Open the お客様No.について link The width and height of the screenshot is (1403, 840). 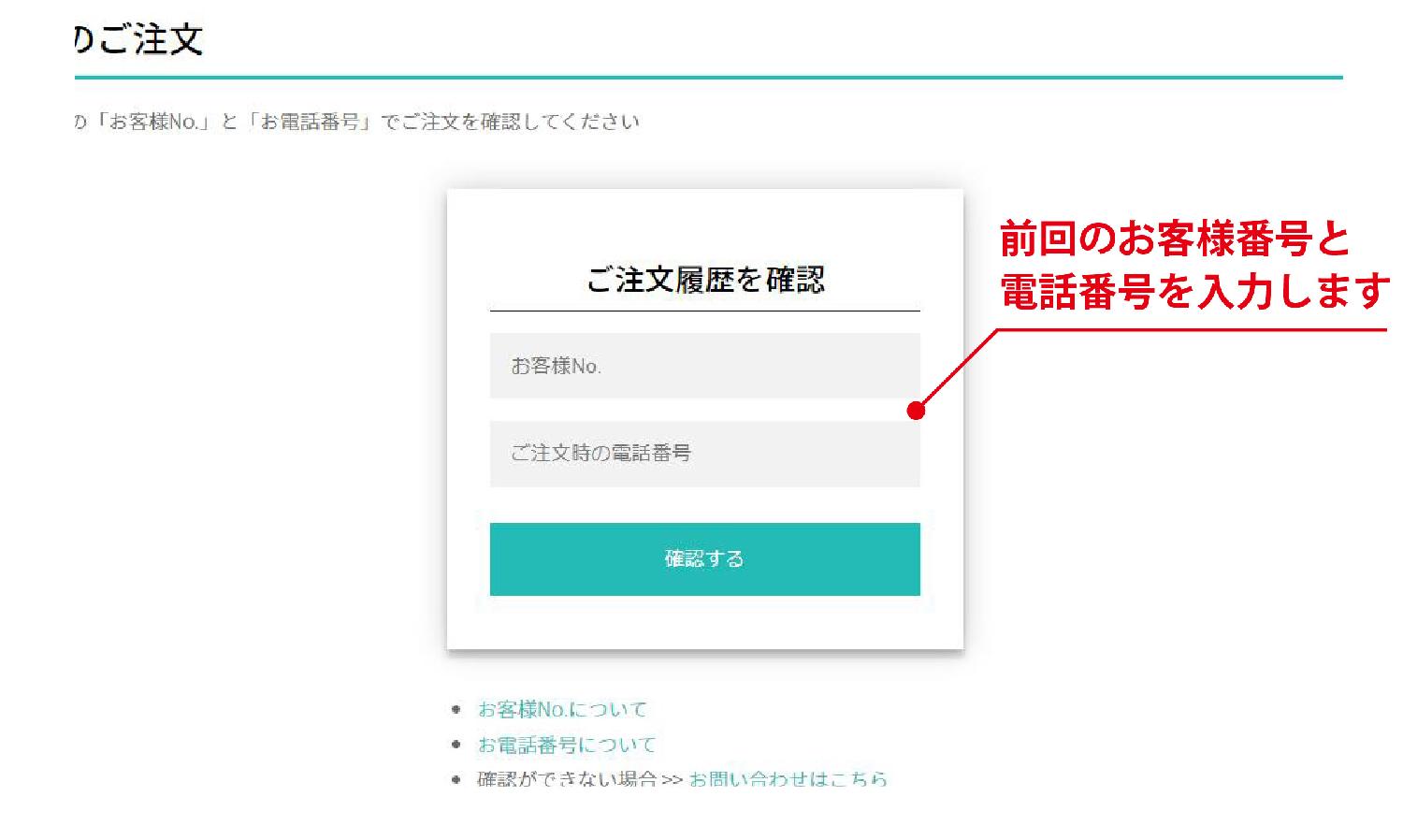[x=562, y=709]
